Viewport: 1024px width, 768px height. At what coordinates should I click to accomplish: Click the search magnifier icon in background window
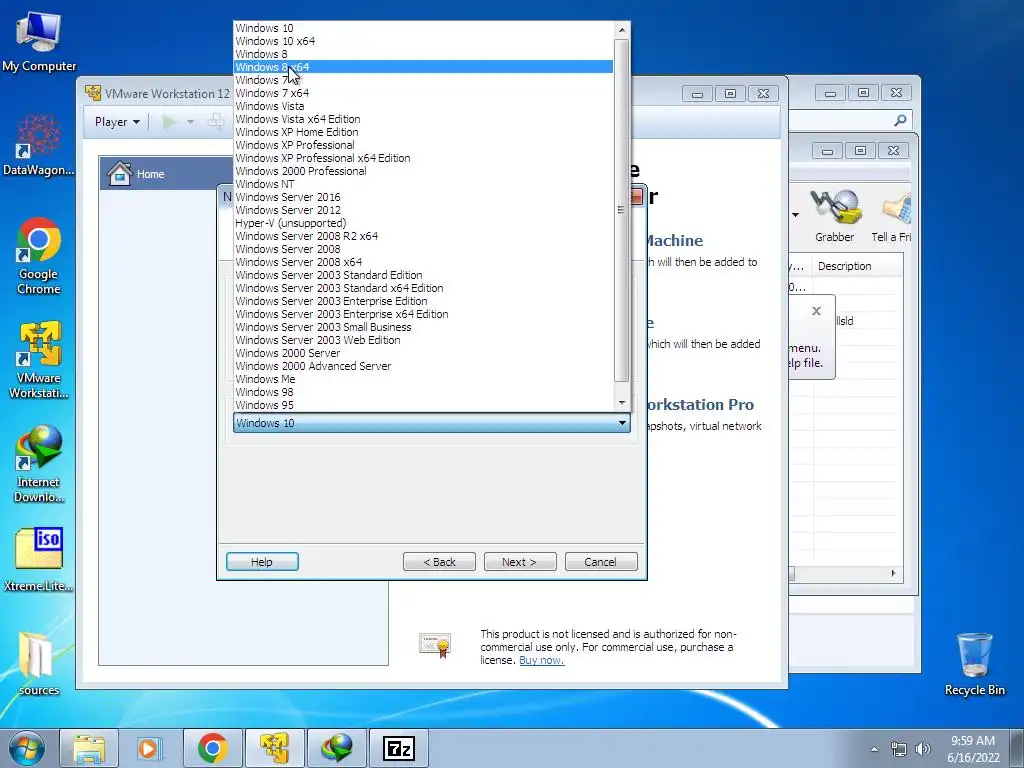point(900,120)
